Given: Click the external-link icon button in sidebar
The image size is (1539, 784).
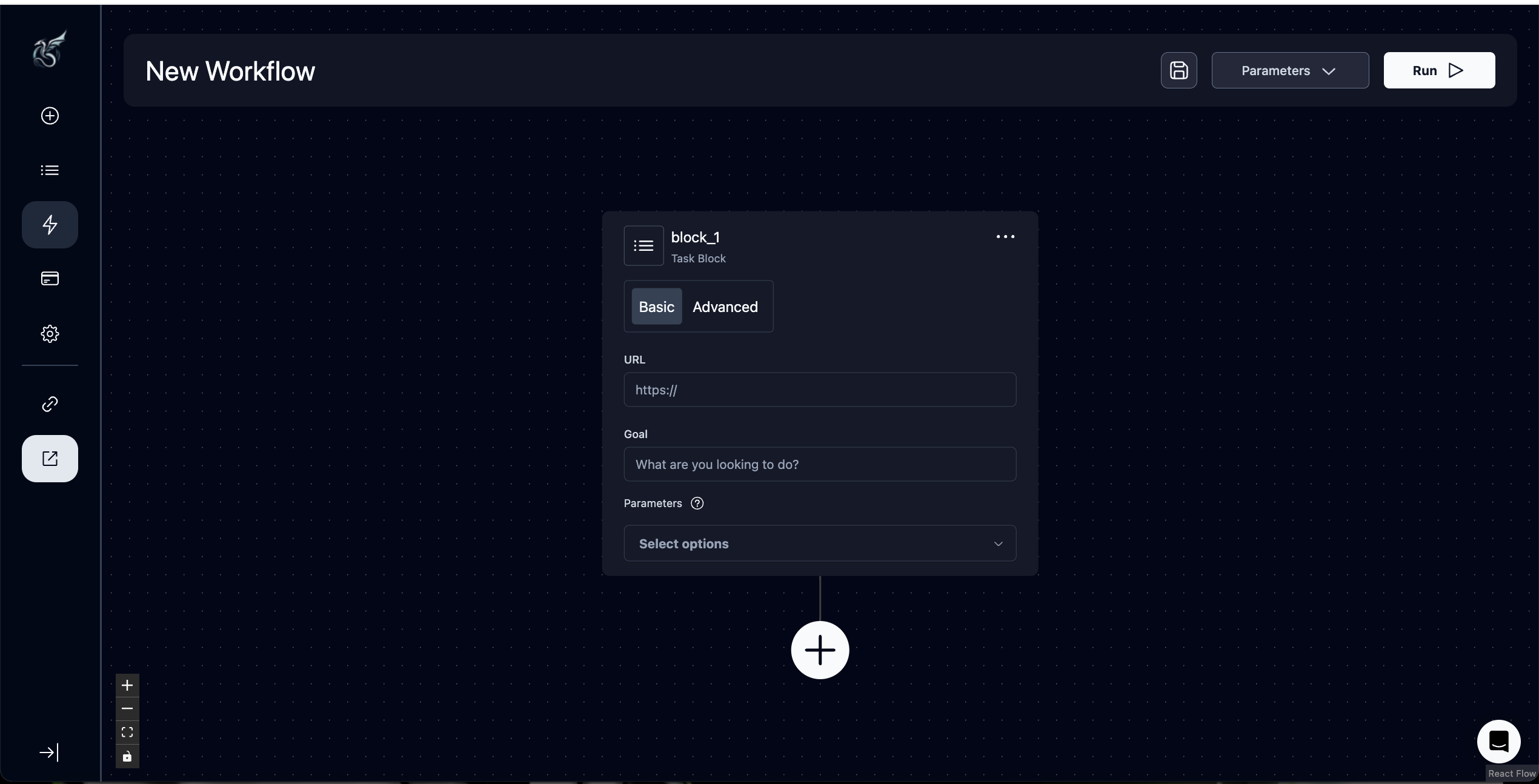Looking at the screenshot, I should tap(50, 459).
